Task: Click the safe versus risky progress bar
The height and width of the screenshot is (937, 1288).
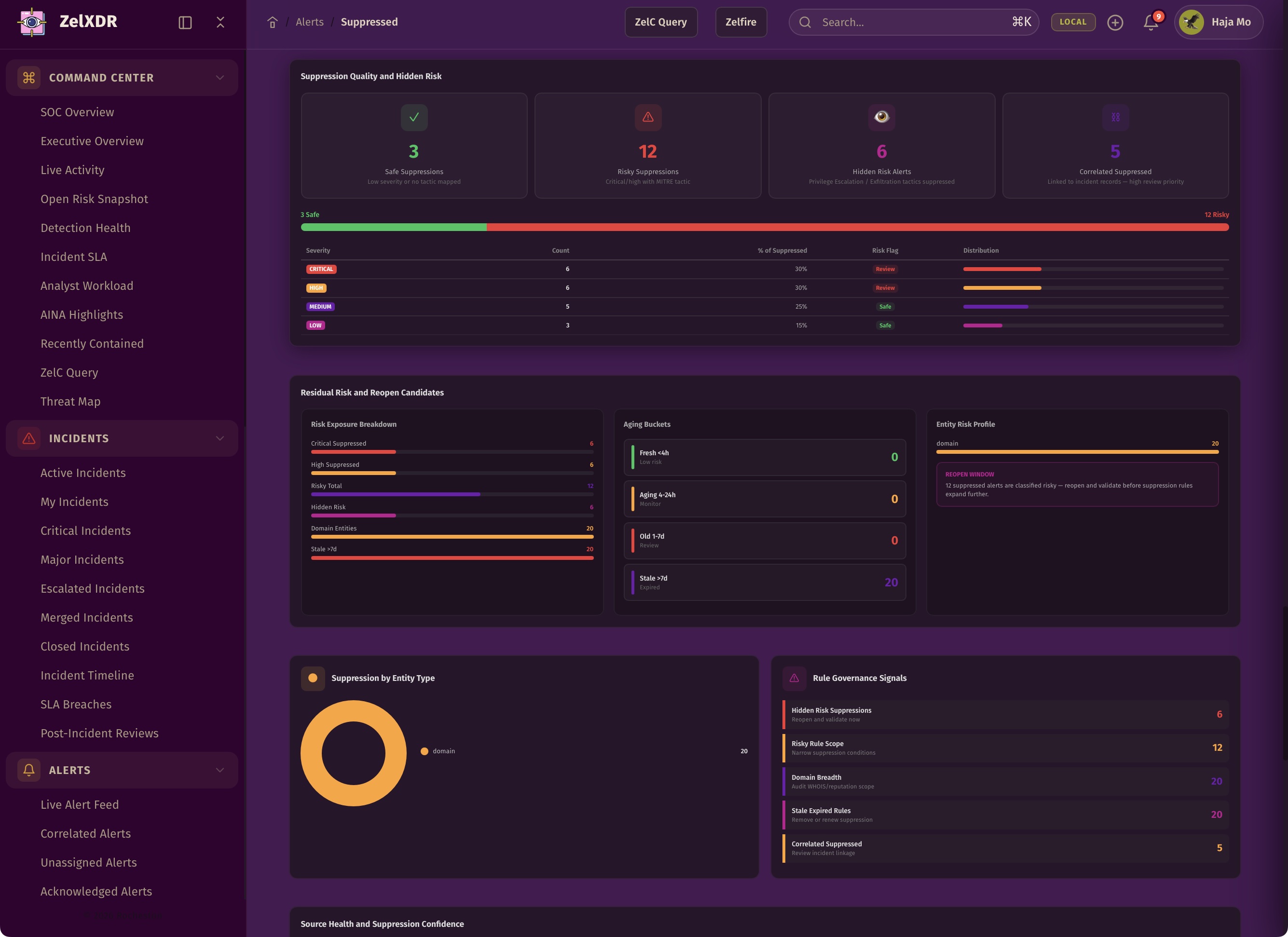Action: [x=765, y=227]
